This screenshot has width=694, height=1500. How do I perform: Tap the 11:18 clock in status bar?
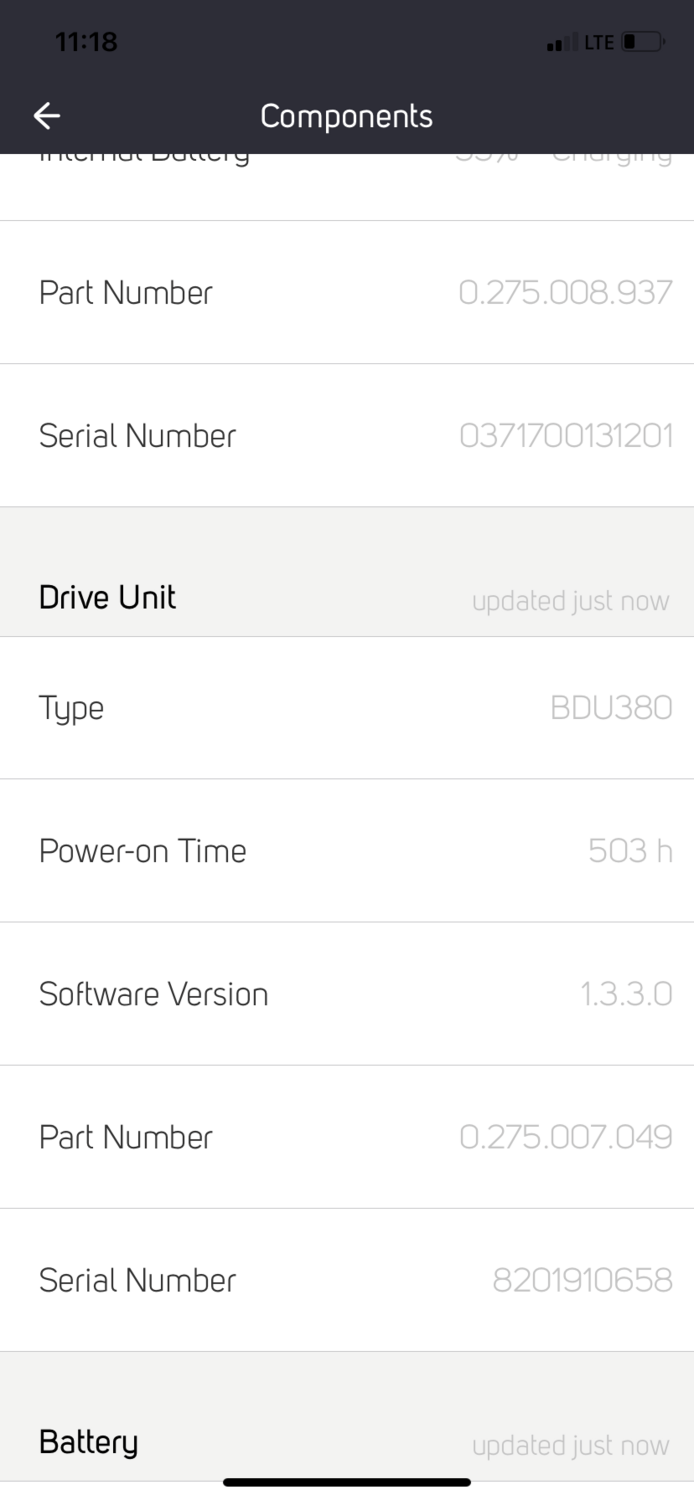tap(86, 42)
